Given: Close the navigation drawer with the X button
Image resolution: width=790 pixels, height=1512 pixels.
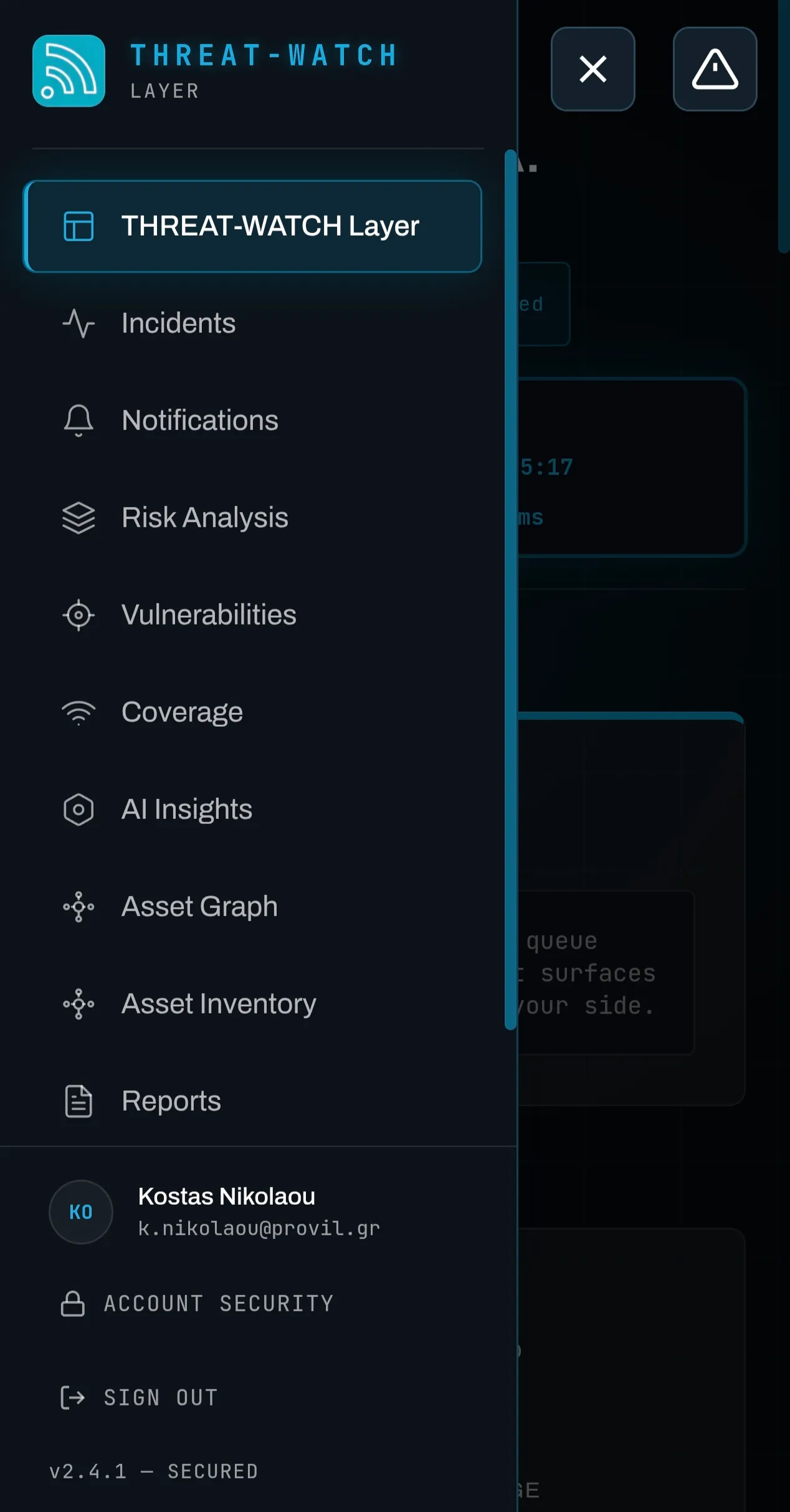Looking at the screenshot, I should tap(592, 69).
